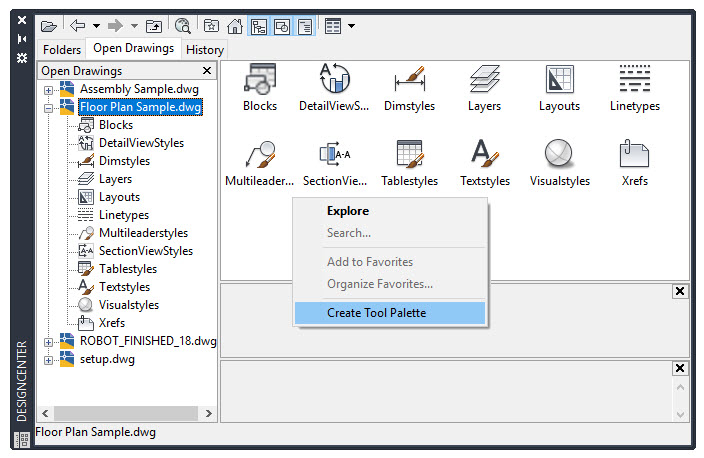
Task: Close the description pane
Action: click(x=680, y=368)
